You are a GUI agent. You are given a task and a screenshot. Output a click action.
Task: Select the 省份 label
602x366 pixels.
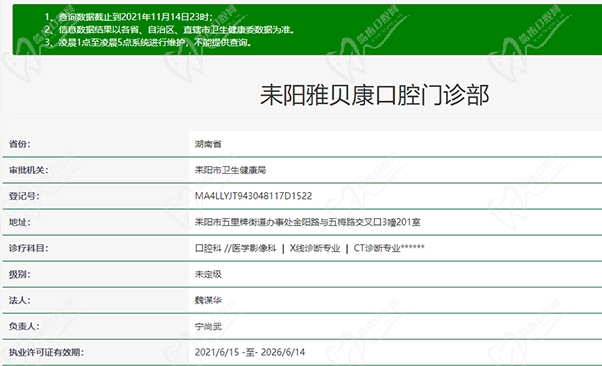click(20, 144)
